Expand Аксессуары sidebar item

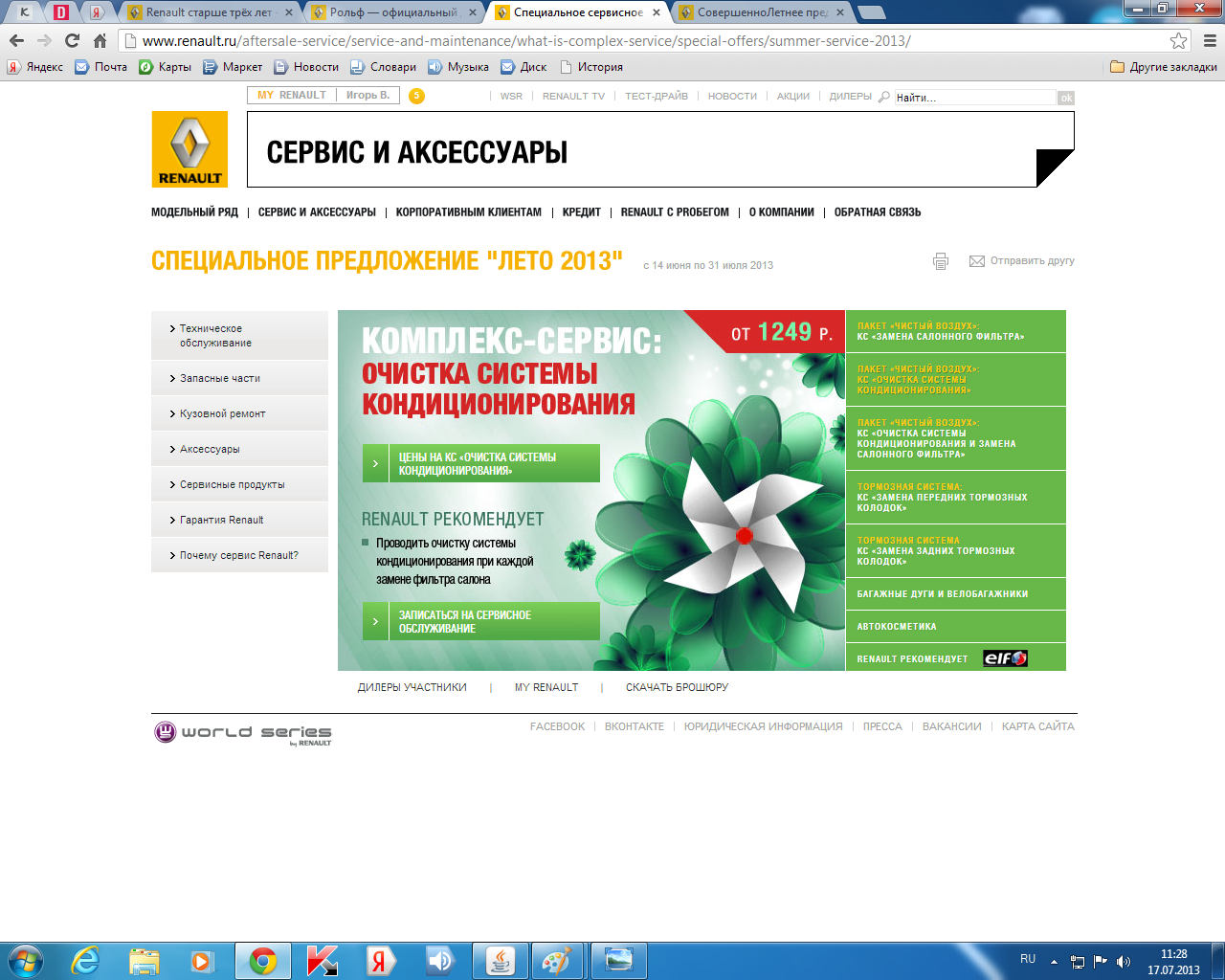point(239,449)
